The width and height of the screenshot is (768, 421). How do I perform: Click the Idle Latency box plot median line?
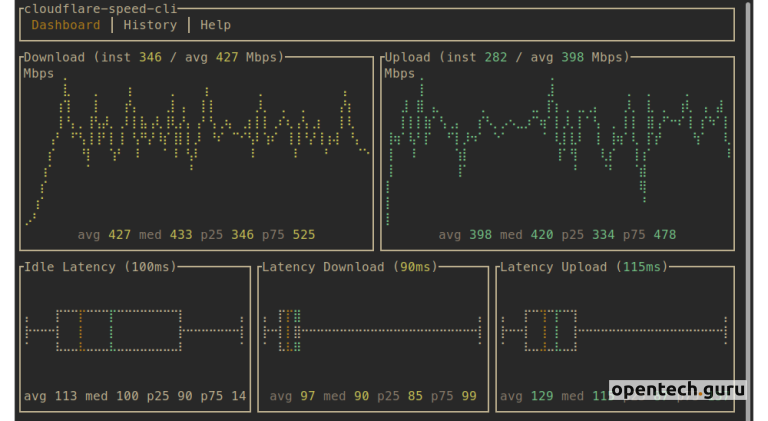coord(81,330)
